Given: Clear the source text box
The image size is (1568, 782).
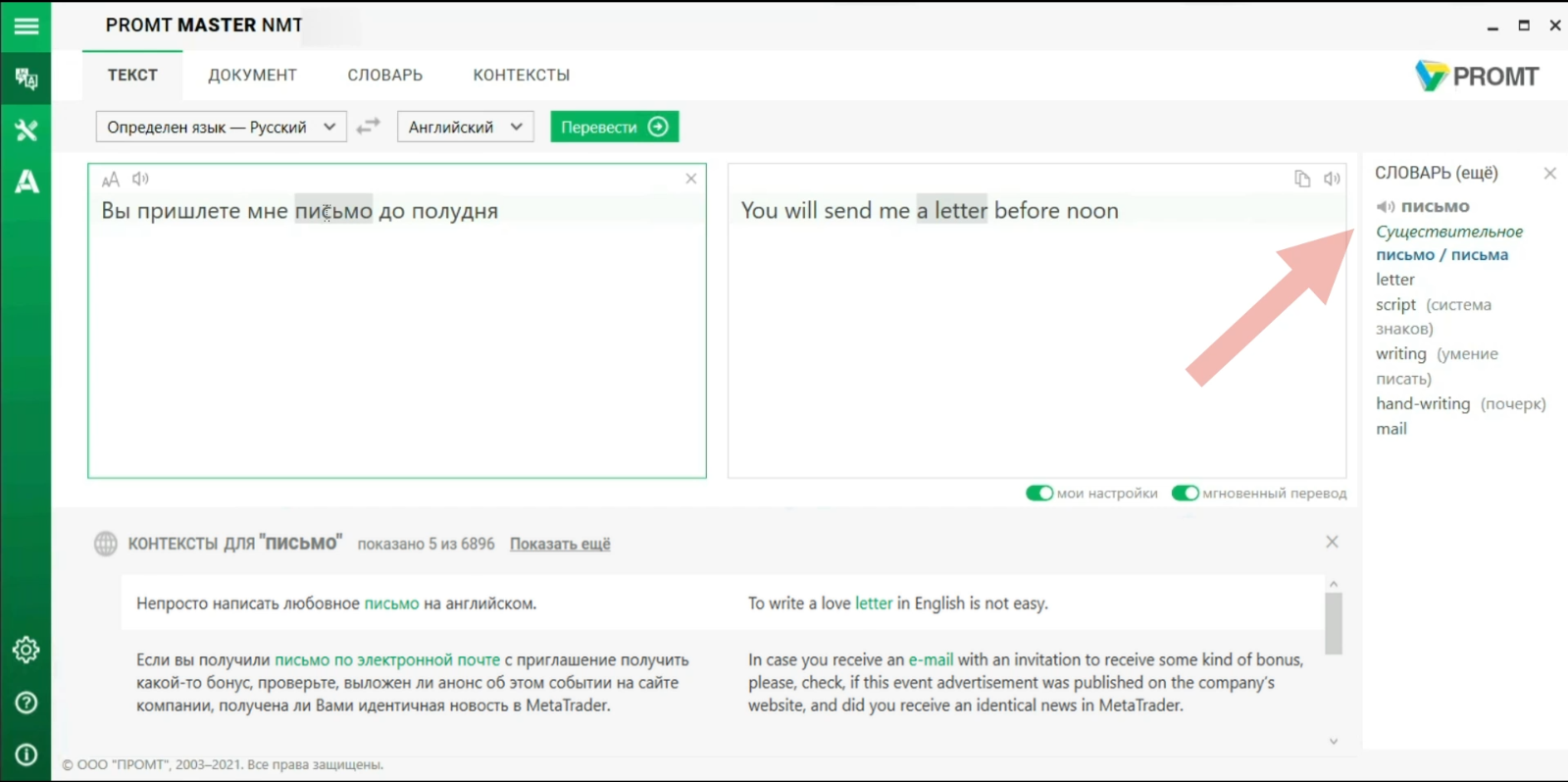Looking at the screenshot, I should coord(691,179).
